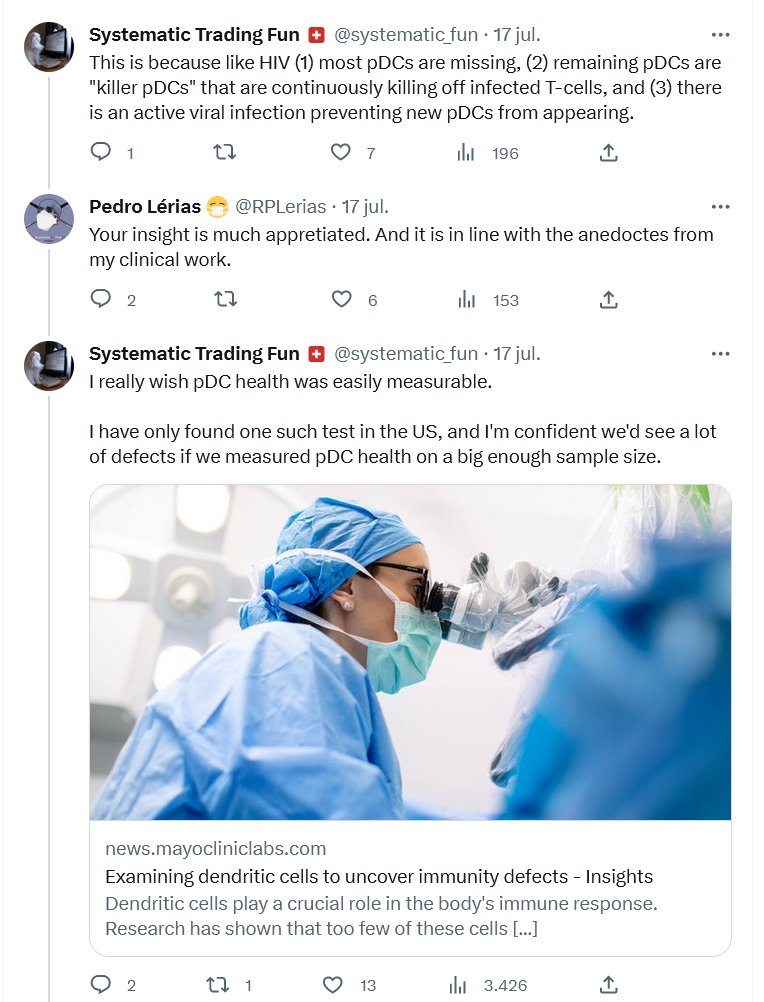Like Pedro Lérias's tweet
The height and width of the screenshot is (1002, 764).
(341, 299)
